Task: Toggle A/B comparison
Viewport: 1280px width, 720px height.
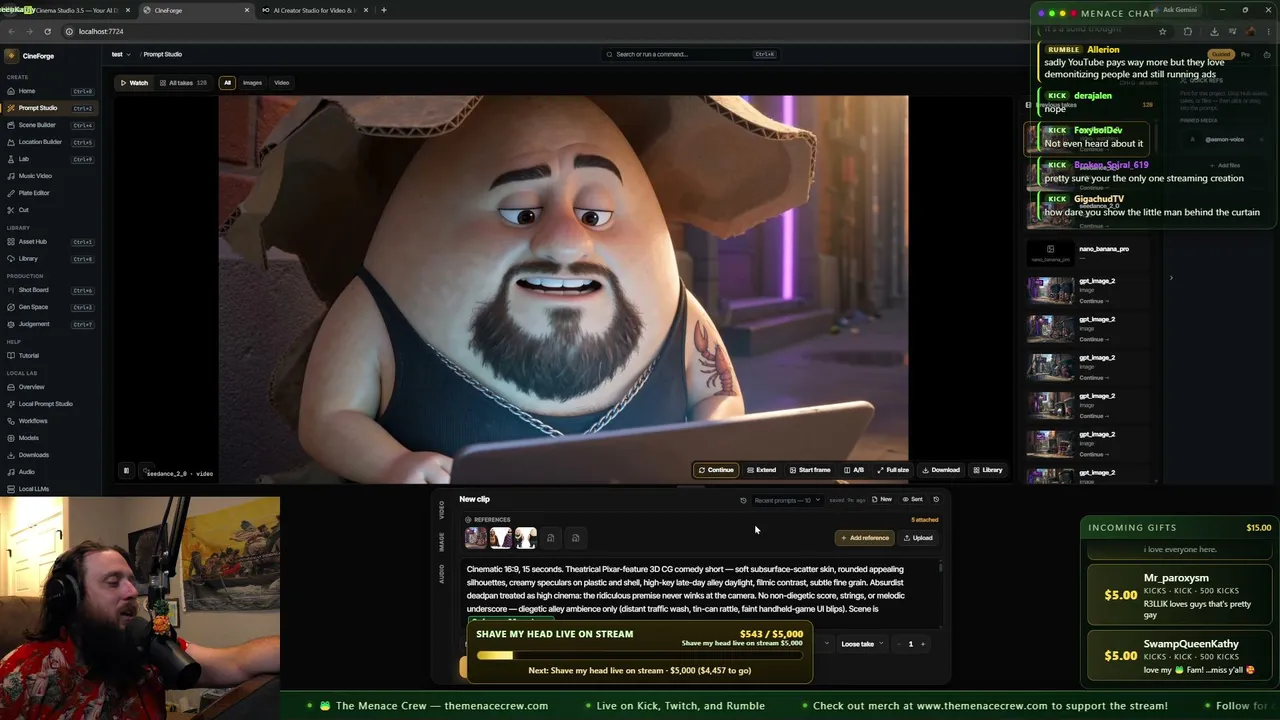Action: pos(854,470)
